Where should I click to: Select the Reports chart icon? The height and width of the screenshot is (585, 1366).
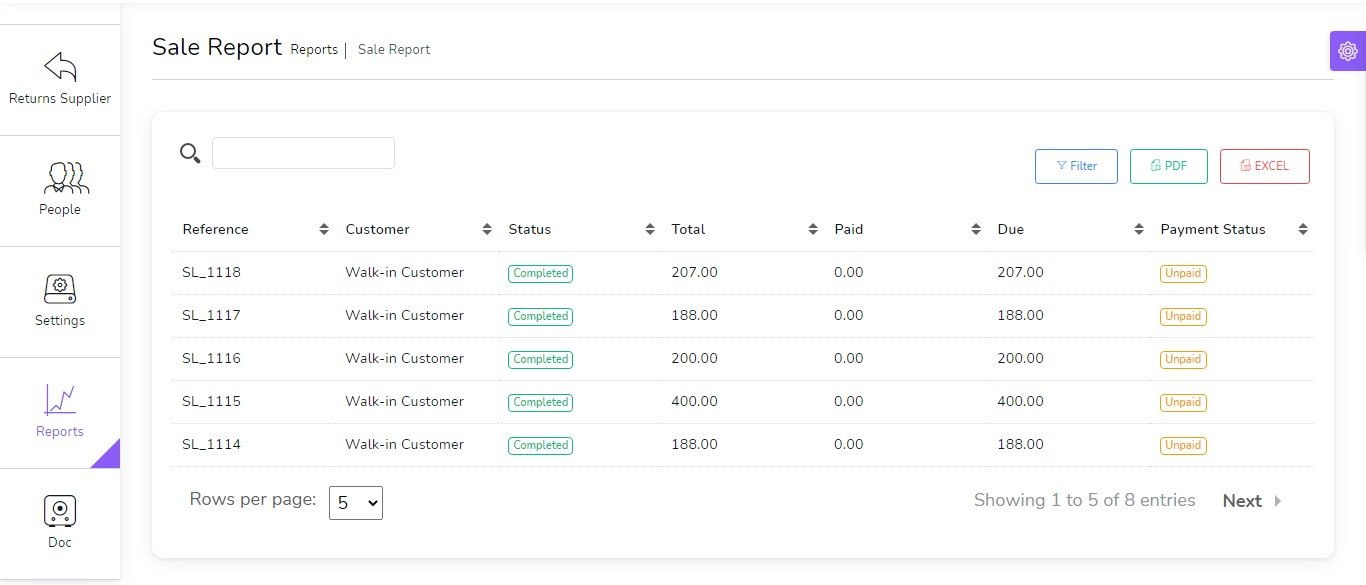(x=60, y=400)
